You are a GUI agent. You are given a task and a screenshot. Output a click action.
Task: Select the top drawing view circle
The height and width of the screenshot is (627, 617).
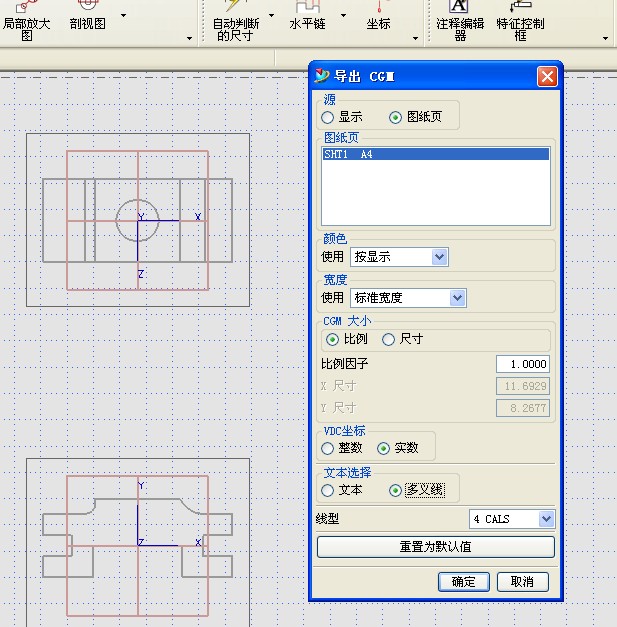tap(137, 220)
